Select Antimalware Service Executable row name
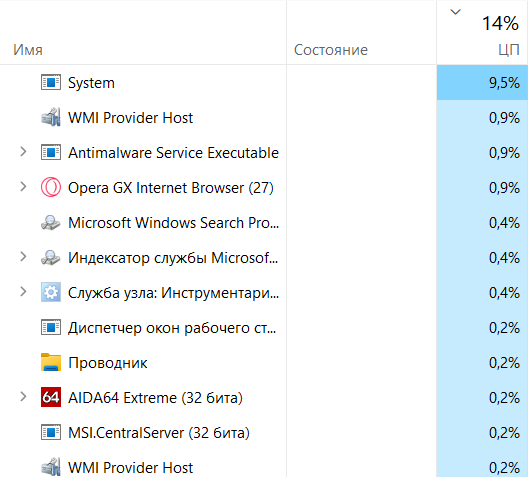This screenshot has height=477, width=528. point(173,153)
